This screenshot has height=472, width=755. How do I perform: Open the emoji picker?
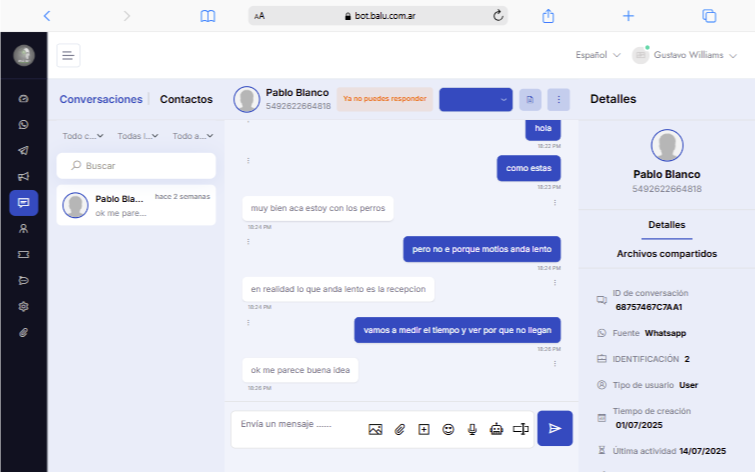tap(448, 429)
